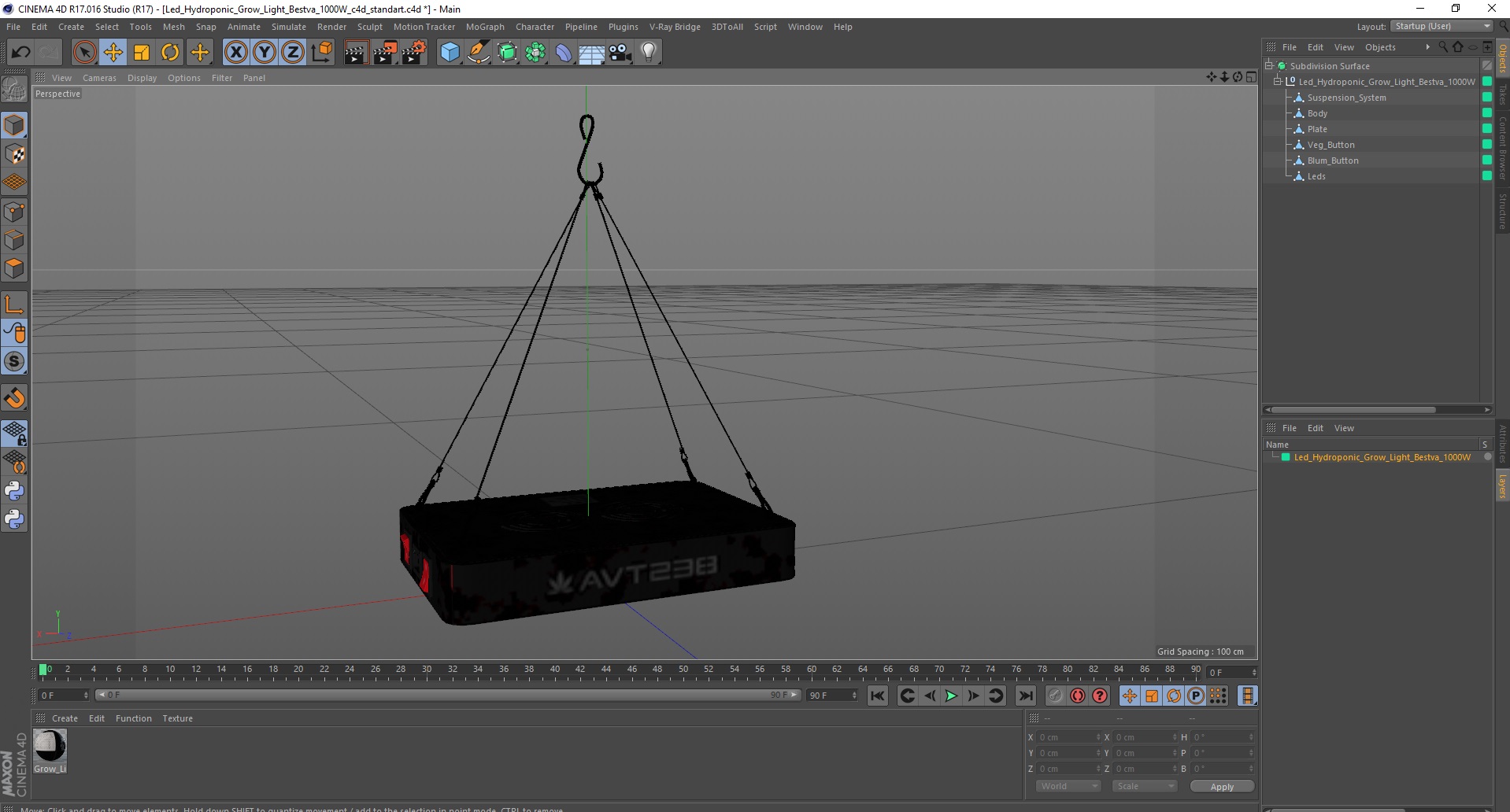Open the Layout Startup dropdown

tap(1442, 26)
